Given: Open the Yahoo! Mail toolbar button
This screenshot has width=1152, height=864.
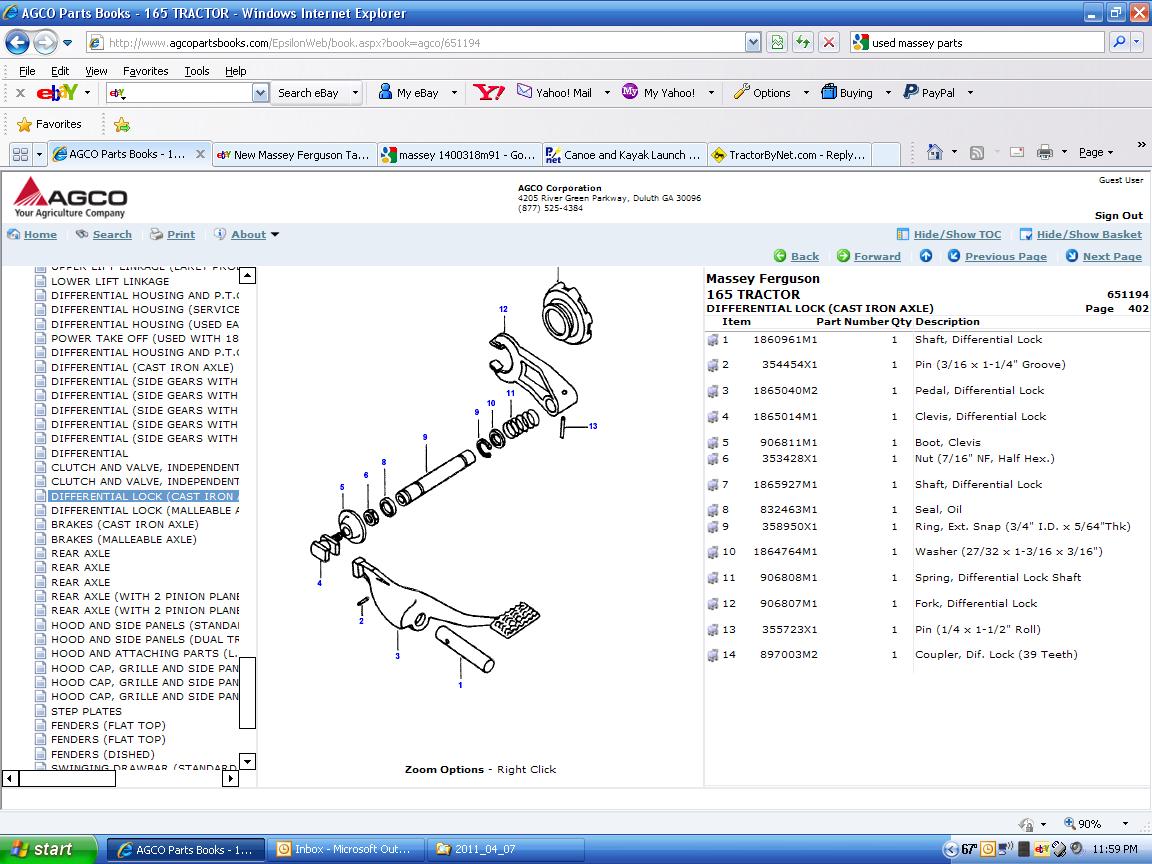Looking at the screenshot, I should point(554,93).
